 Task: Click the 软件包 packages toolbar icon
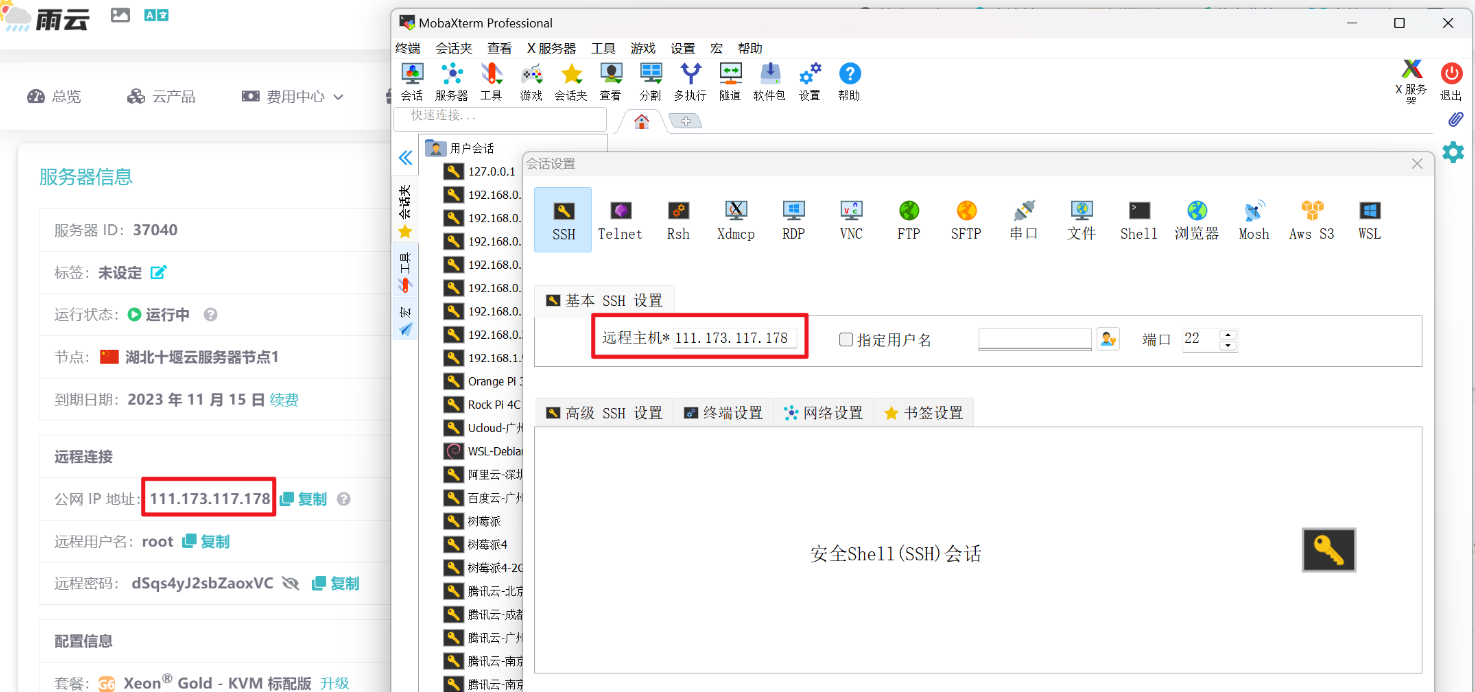coord(770,81)
